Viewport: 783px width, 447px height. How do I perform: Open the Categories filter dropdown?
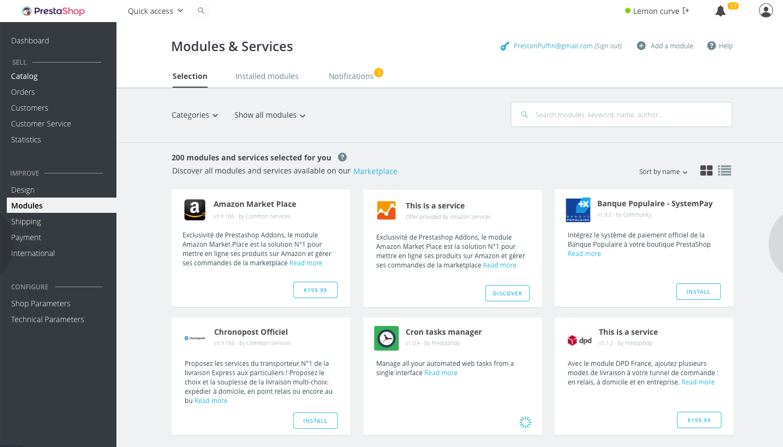coord(194,115)
